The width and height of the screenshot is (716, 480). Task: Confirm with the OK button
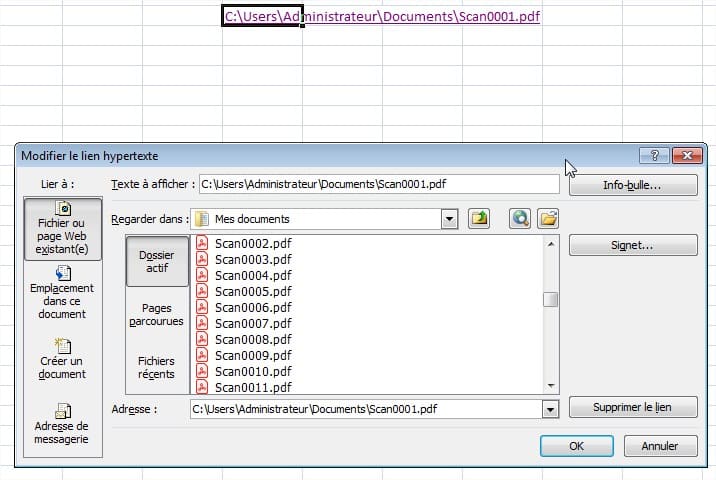(x=577, y=446)
